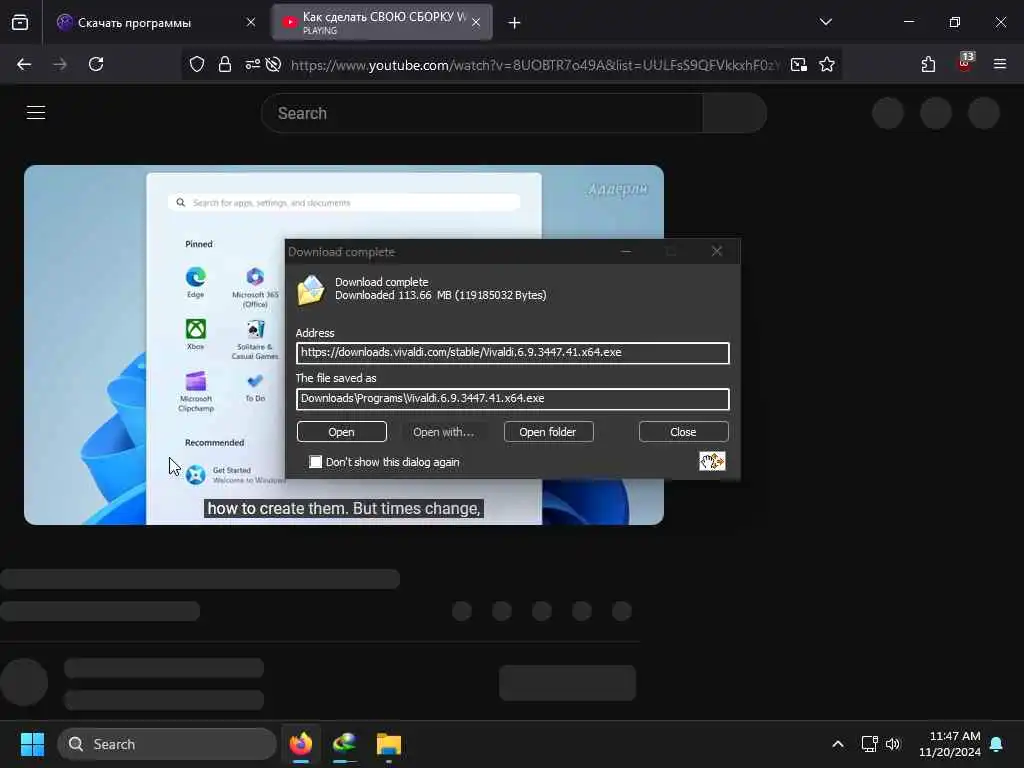Show site security padlock info
The width and height of the screenshot is (1024, 768).
225,65
